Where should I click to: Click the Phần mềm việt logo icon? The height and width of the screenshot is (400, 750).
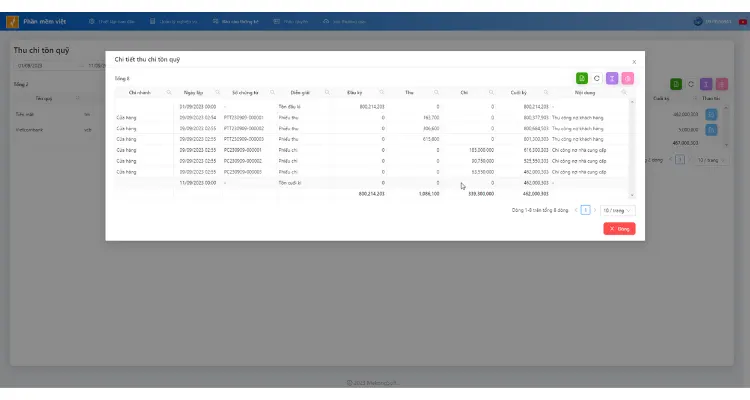click(12, 22)
